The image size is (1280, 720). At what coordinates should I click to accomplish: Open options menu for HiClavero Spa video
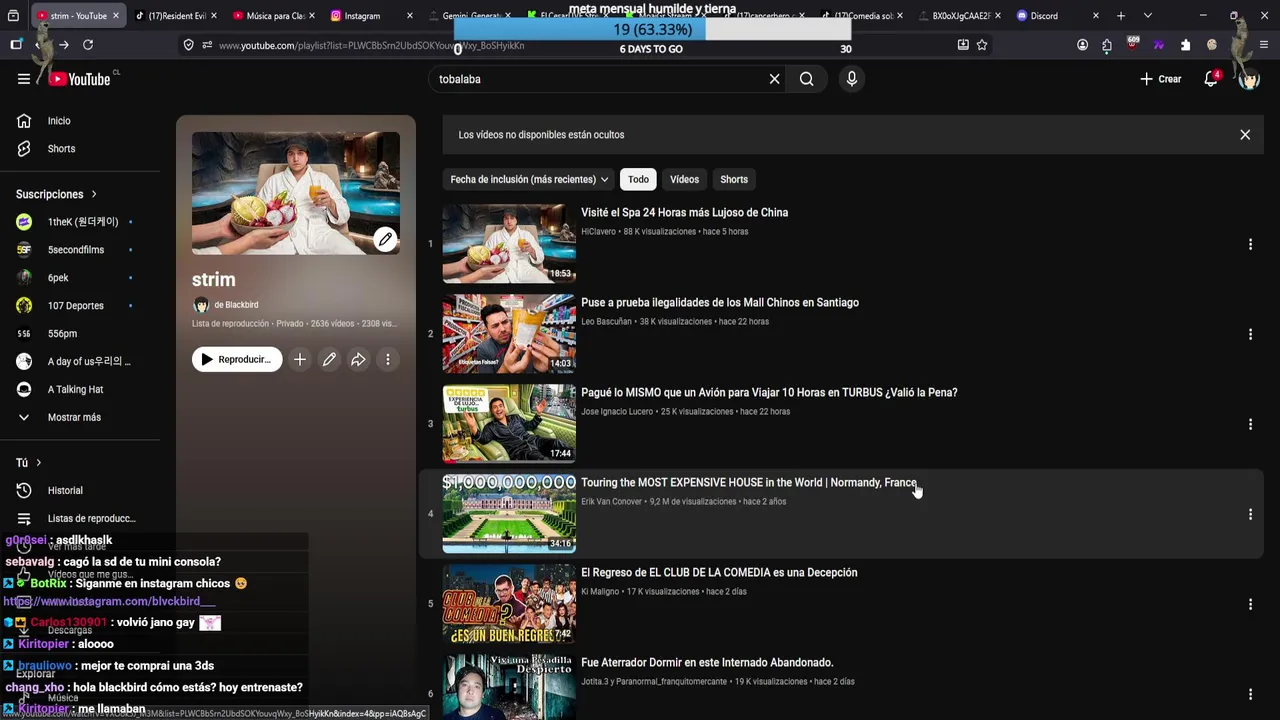pos(1250,244)
